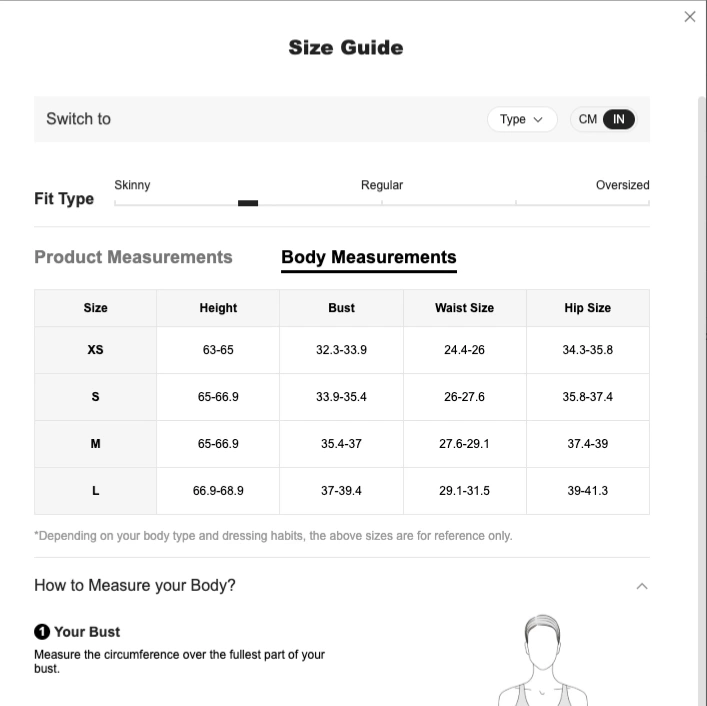This screenshot has width=707, height=706.
Task: Click the body illustration figure
Action: 542,660
